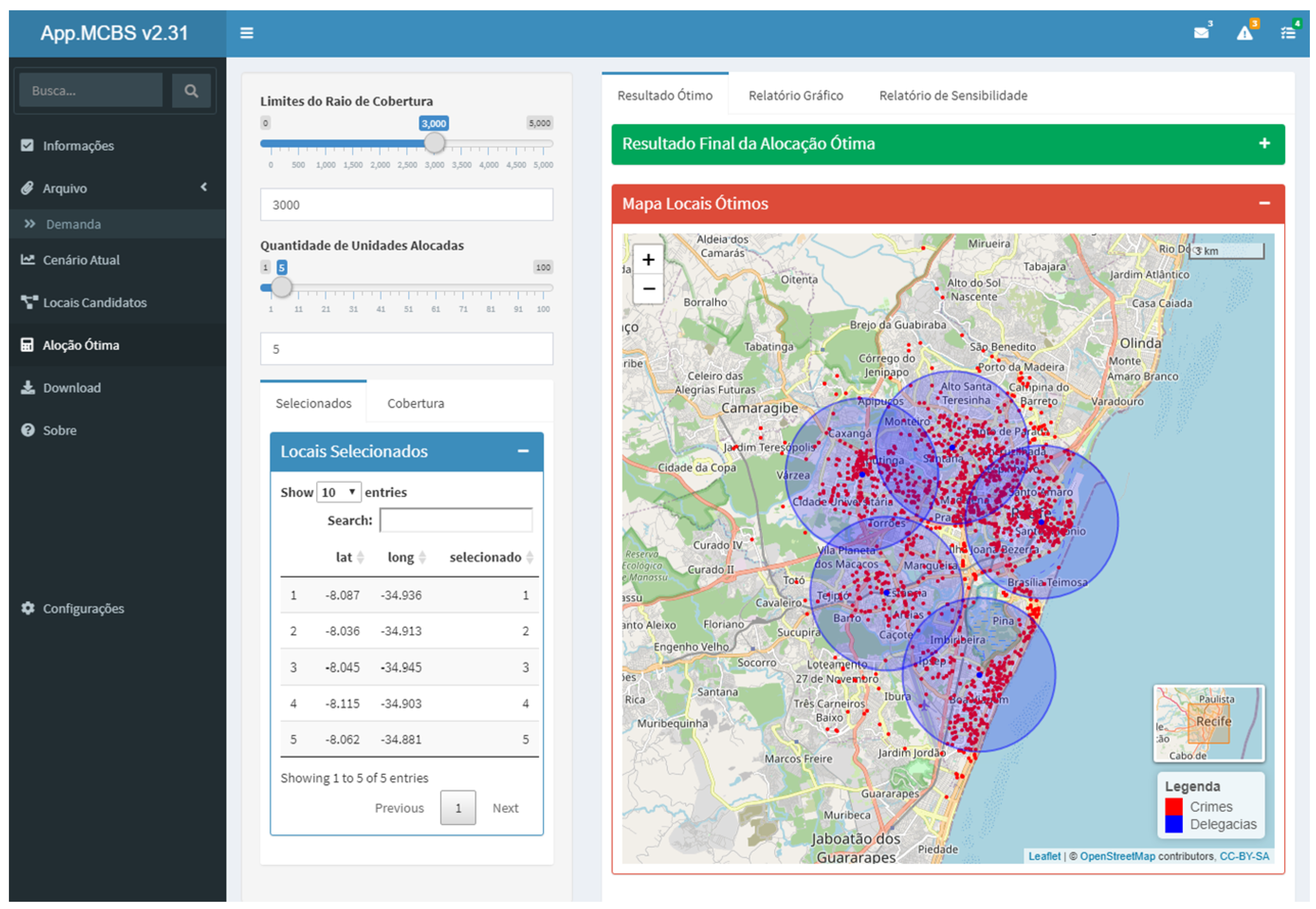The height and width of the screenshot is (909, 1316).
Task: Click the hamburger sidebar toggle icon
Action: (x=246, y=33)
